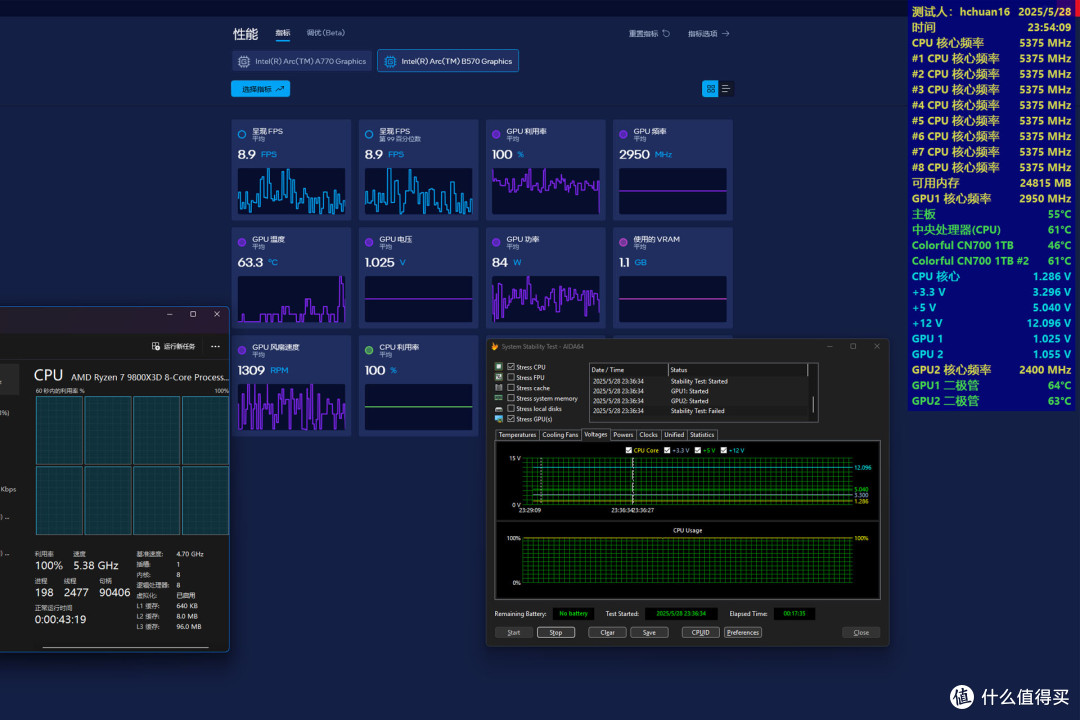1080x720 pixels.
Task: Enable the Stress FPU checkbox
Action: [511, 377]
